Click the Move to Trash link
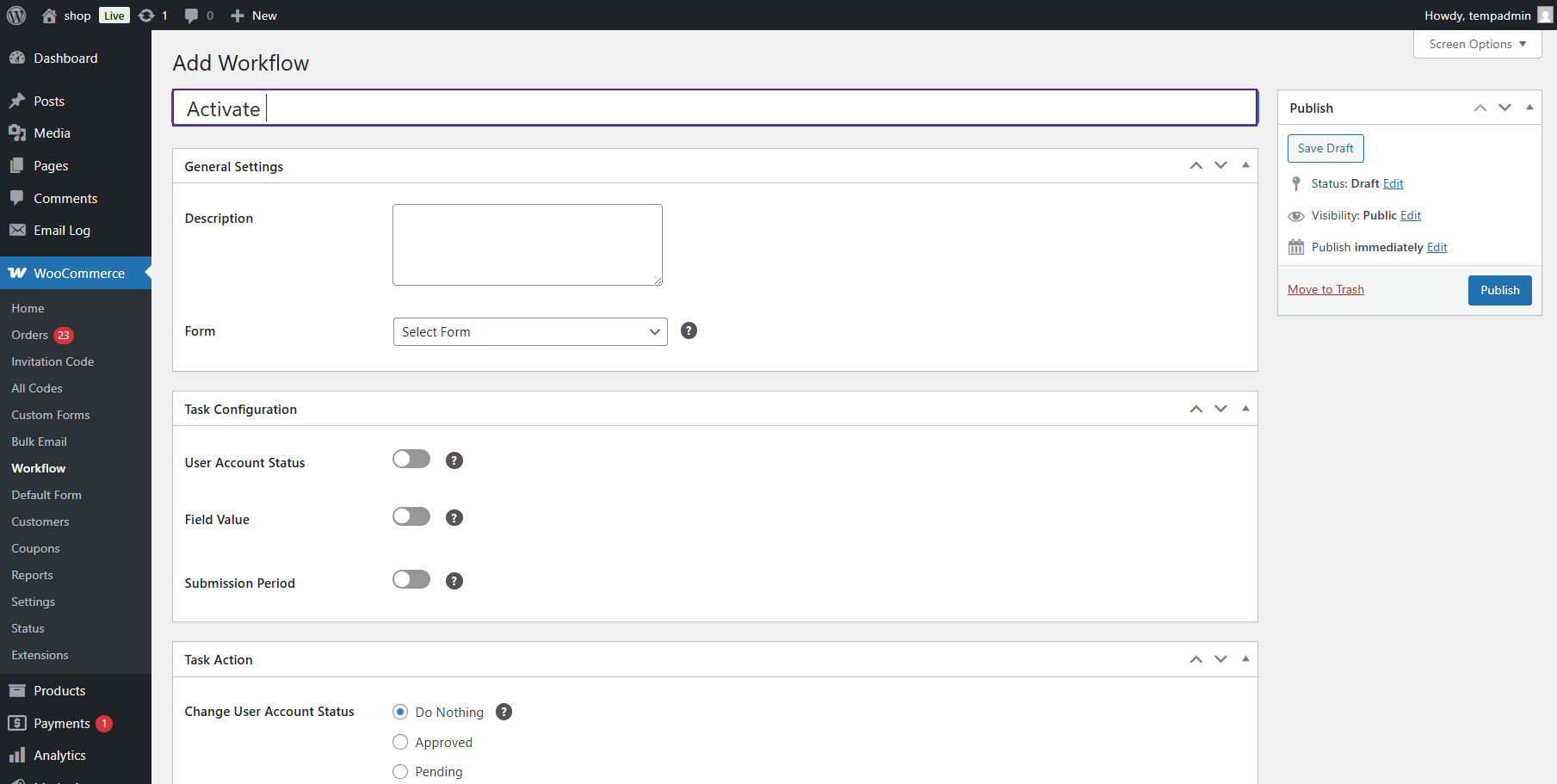The image size is (1557, 784). pos(1325,289)
